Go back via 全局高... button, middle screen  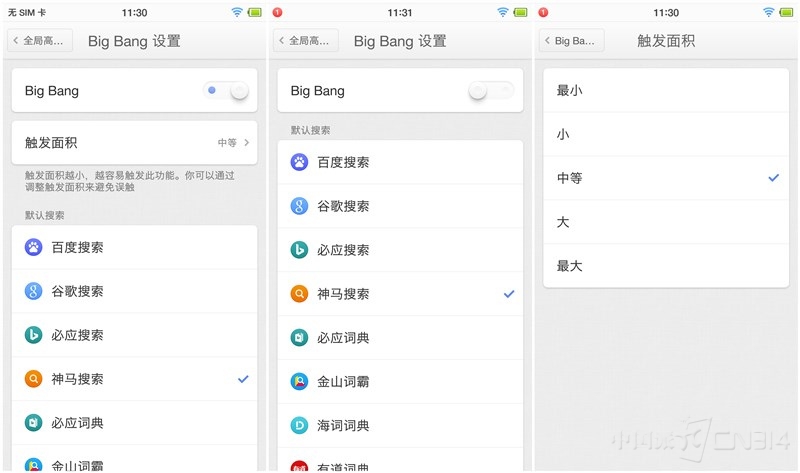click(306, 41)
